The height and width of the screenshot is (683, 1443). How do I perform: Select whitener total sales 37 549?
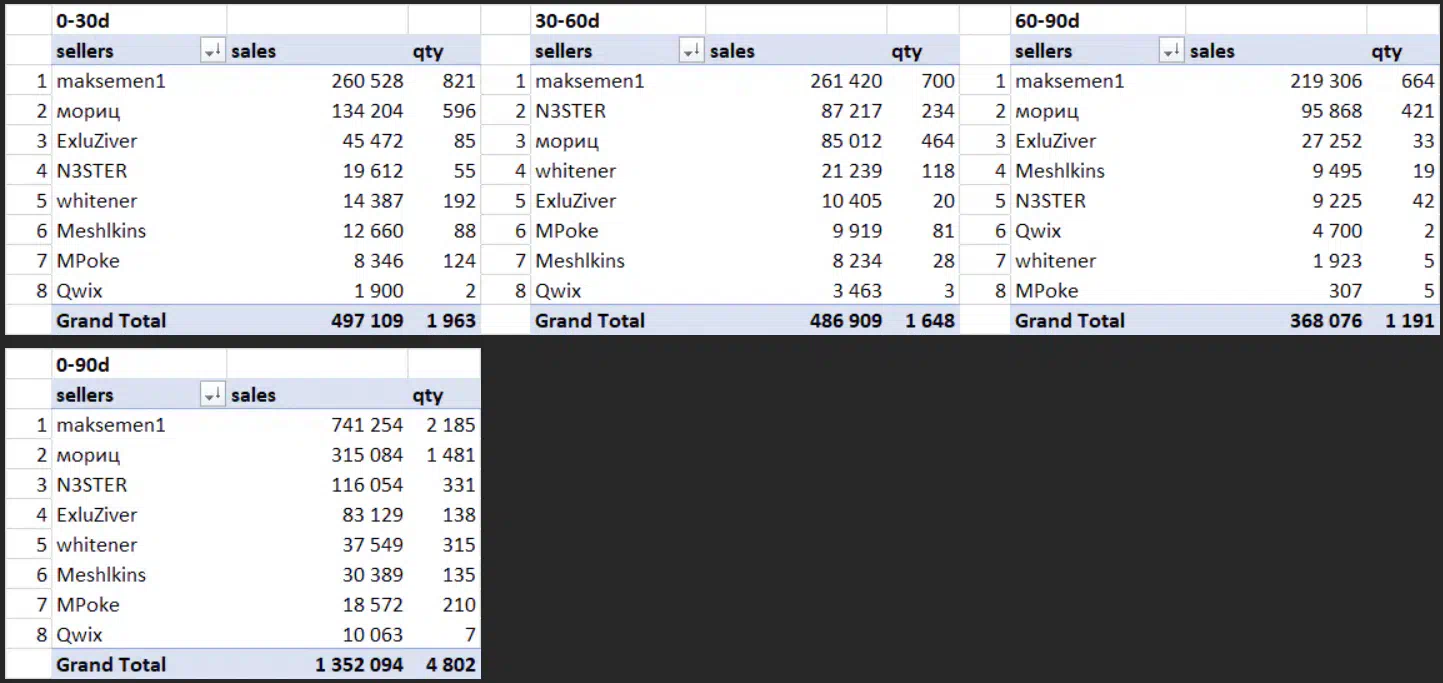pyautogui.click(x=373, y=545)
